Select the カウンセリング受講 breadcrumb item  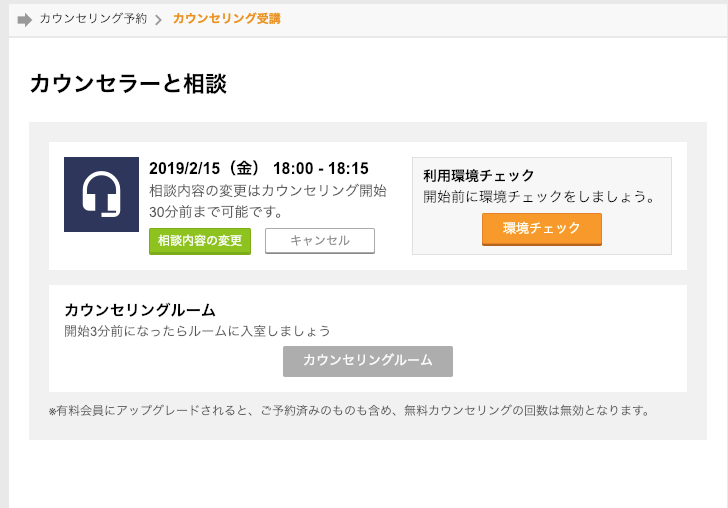coord(226,19)
